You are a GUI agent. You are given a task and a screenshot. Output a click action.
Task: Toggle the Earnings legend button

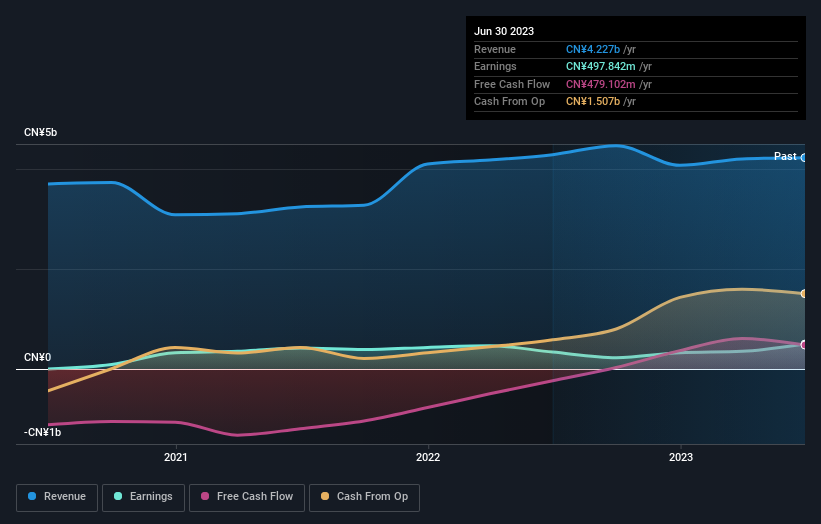pos(143,497)
